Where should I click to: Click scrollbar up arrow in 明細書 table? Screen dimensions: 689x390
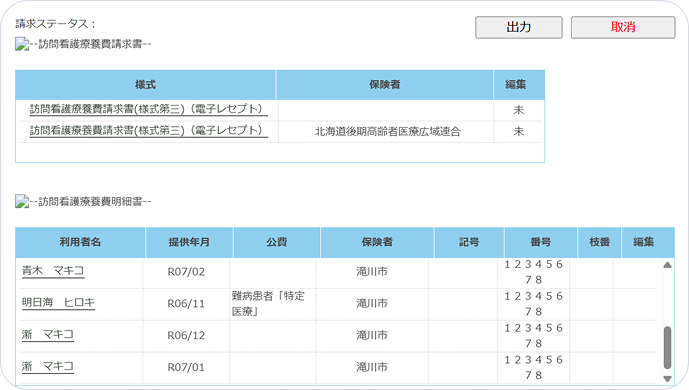[667, 265]
